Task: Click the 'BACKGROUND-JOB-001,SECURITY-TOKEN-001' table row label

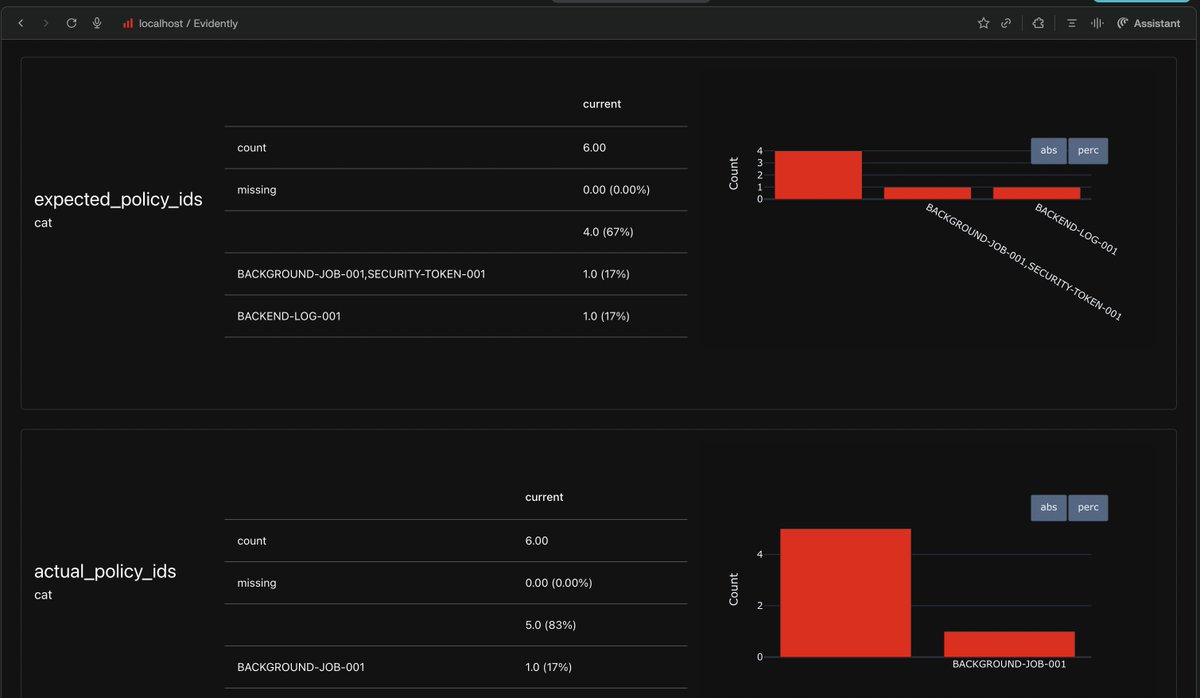Action: point(361,274)
